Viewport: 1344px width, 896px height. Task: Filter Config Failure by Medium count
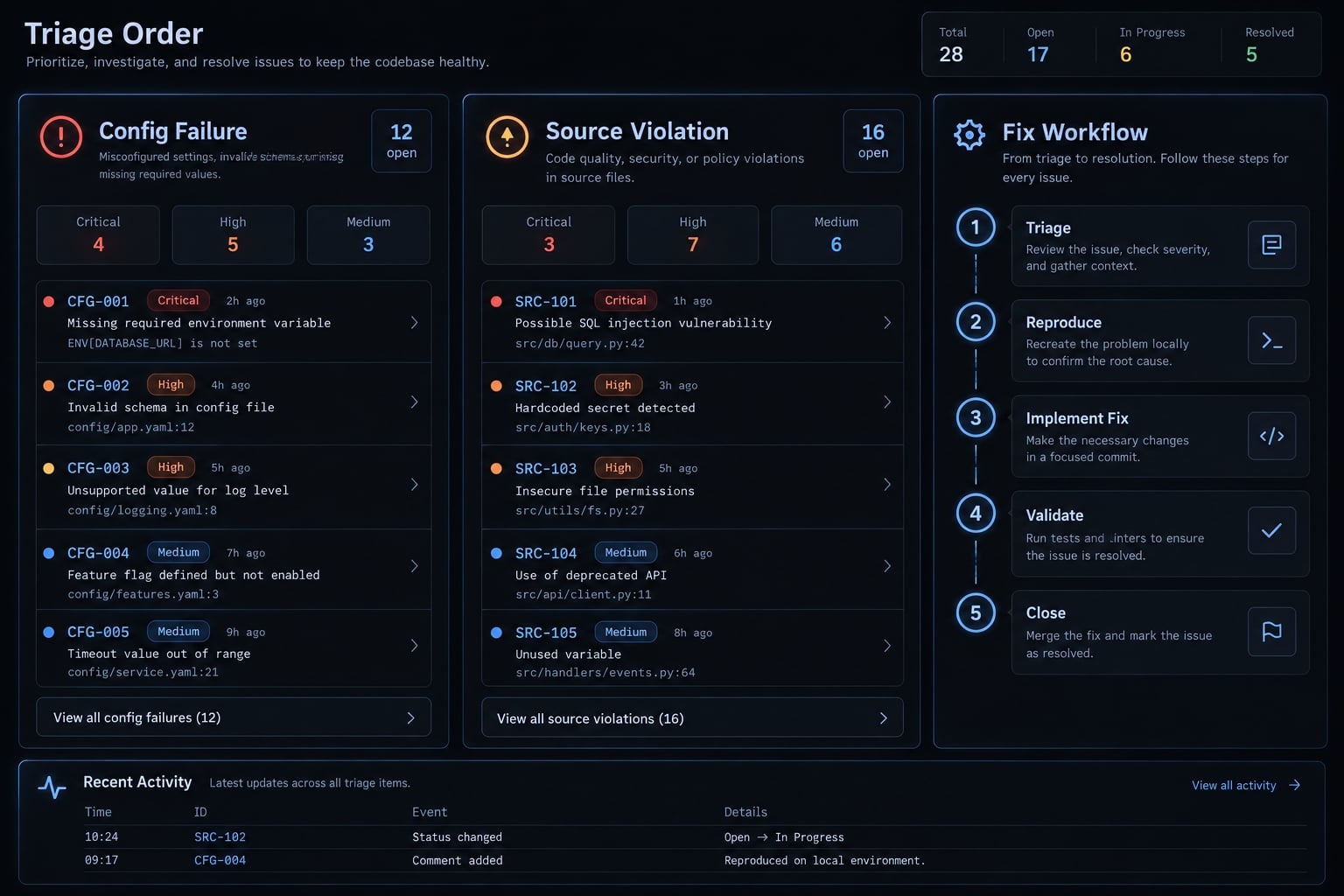pyautogui.click(x=368, y=234)
